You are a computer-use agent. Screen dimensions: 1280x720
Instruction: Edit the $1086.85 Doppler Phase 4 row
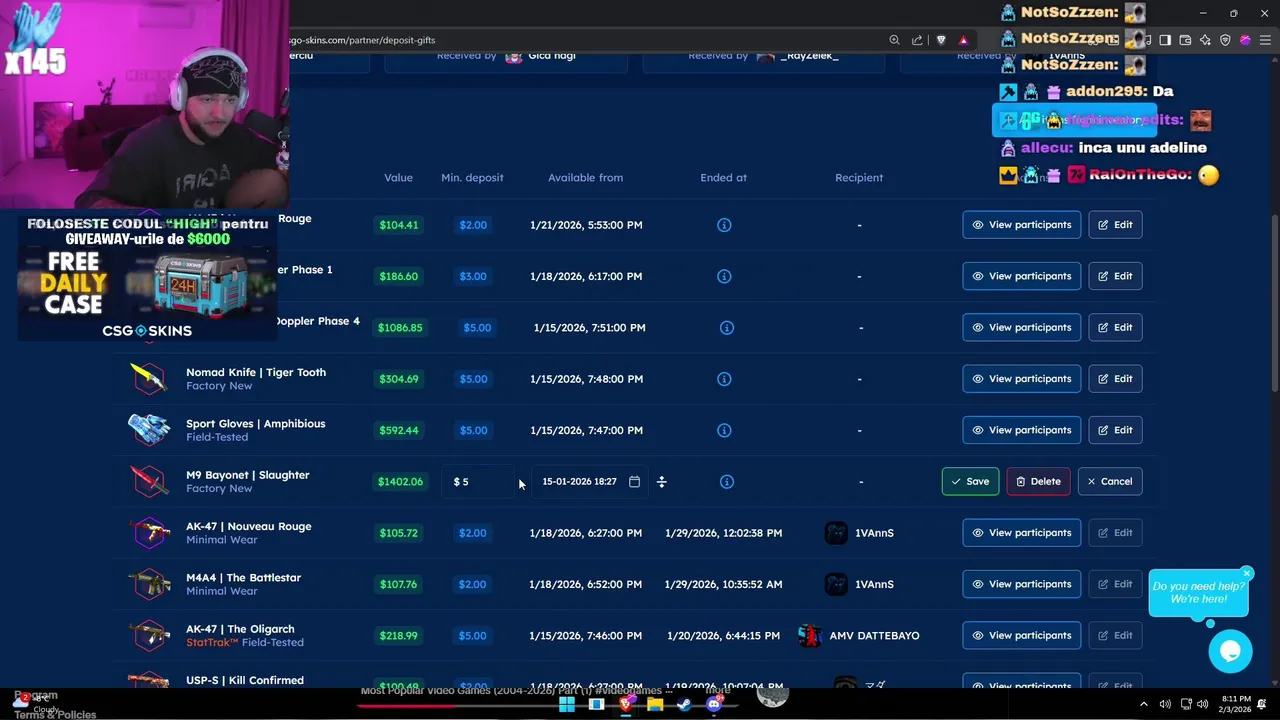click(x=1115, y=328)
